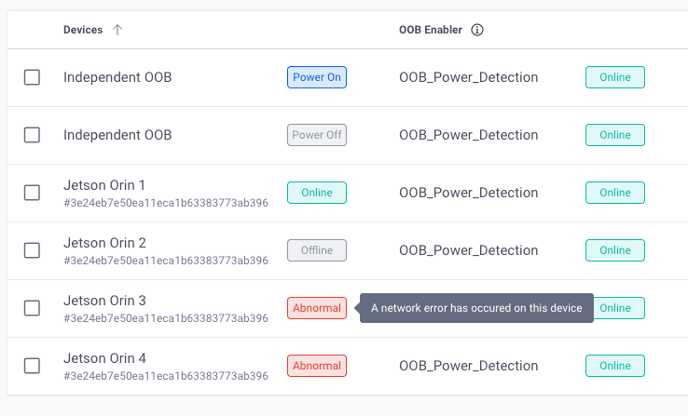Click Jetson Orin 1 Online status badge
This screenshot has height=416, width=688.
coord(316,192)
